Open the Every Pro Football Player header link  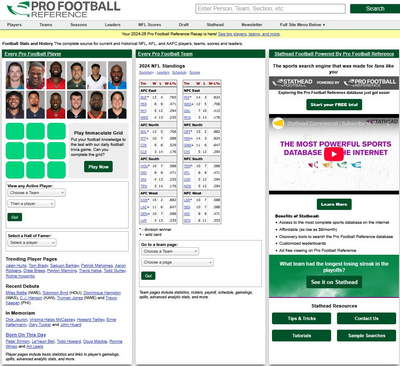click(33, 54)
